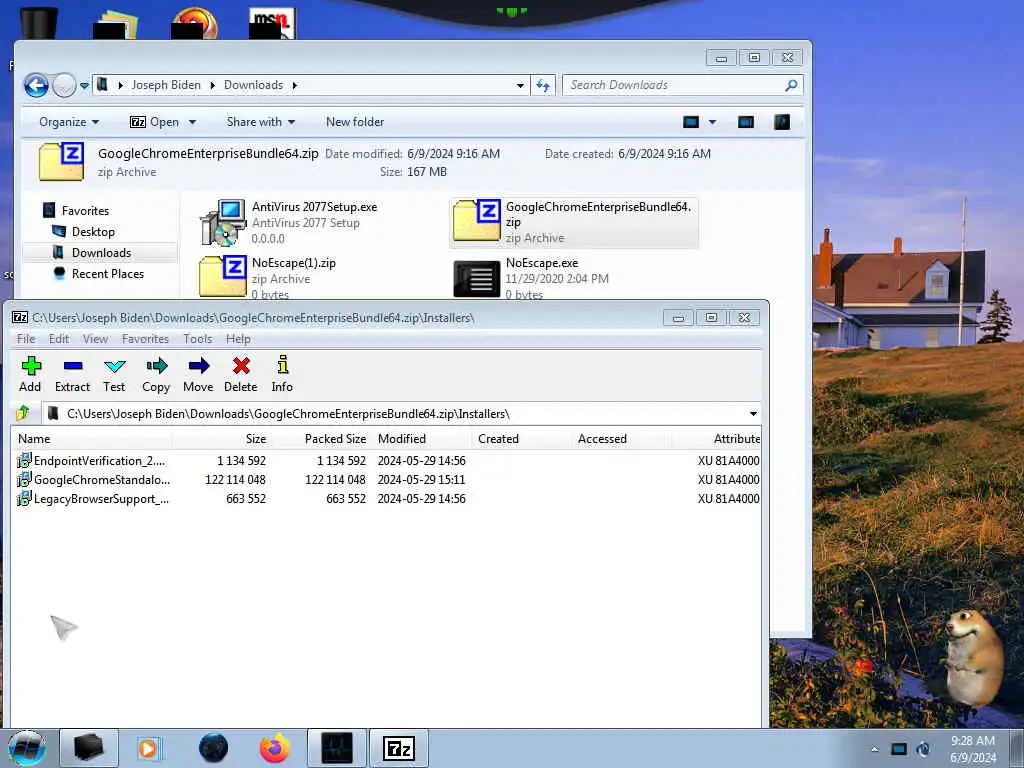Sort by the Name column header
The image size is (1024, 768).
coord(91,439)
